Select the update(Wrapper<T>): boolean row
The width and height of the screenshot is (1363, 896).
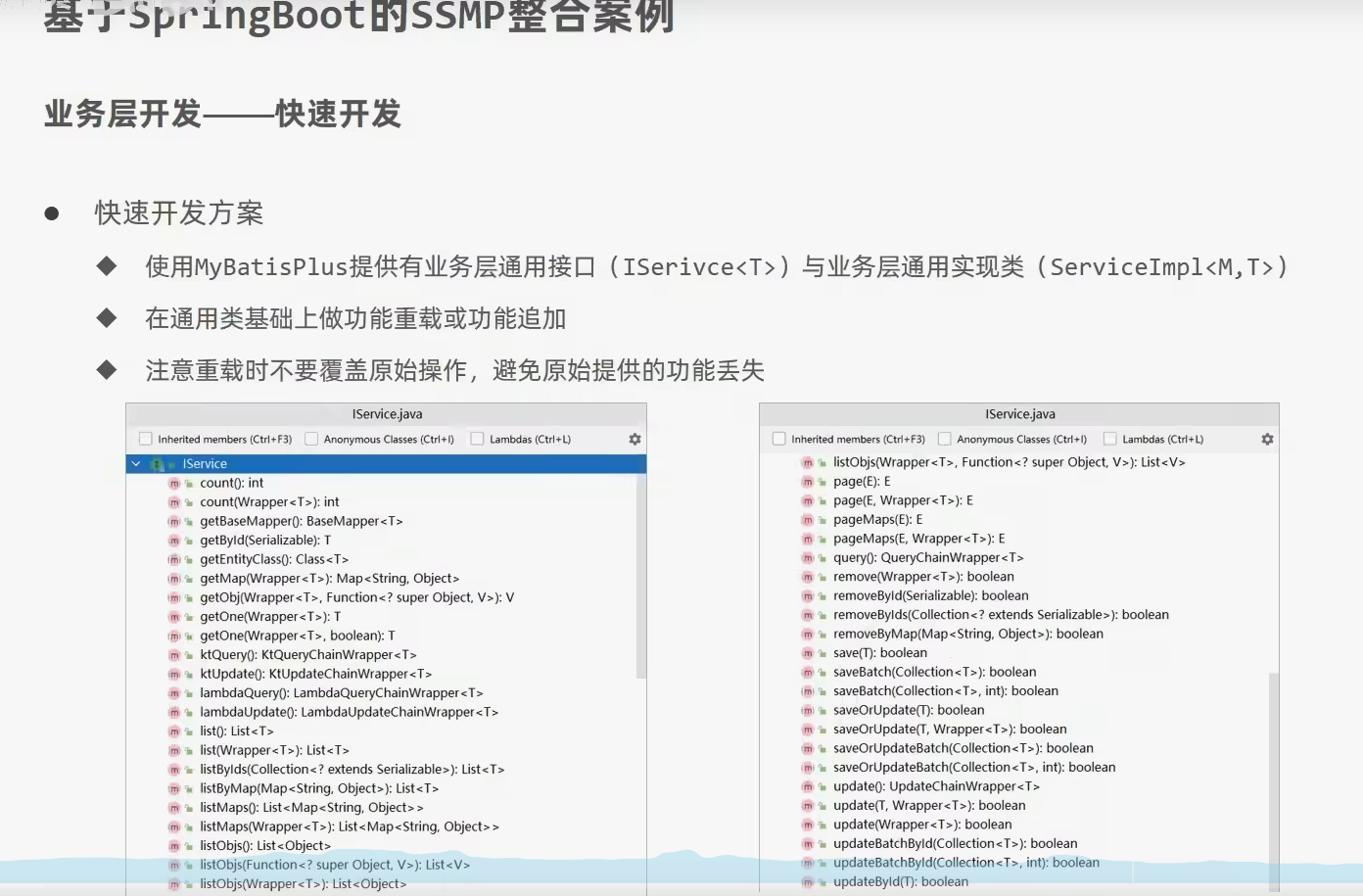point(1014,825)
